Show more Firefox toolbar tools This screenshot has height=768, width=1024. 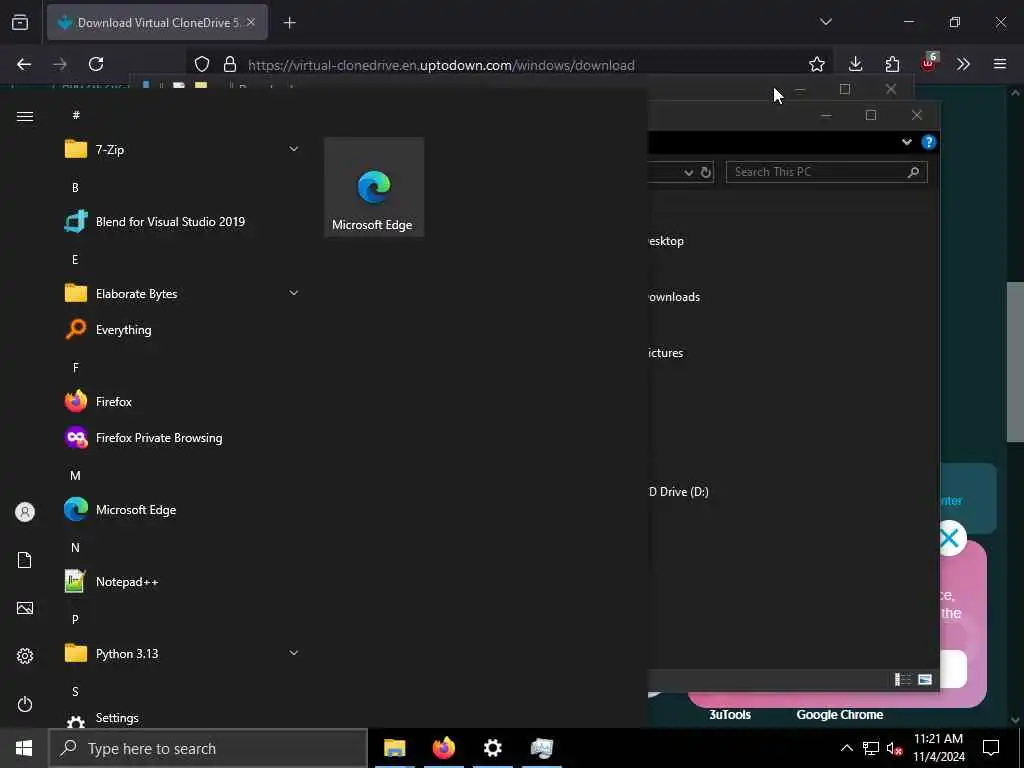[963, 64]
